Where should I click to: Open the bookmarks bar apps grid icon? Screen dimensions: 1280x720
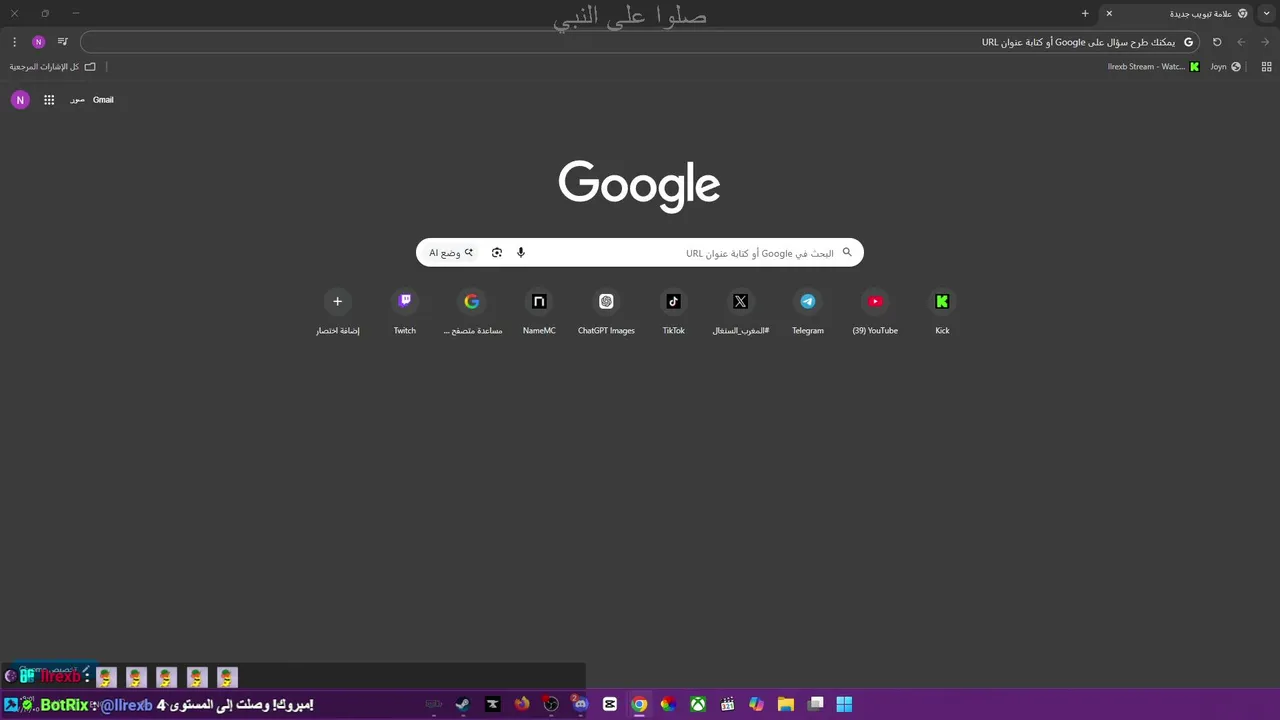click(1266, 67)
